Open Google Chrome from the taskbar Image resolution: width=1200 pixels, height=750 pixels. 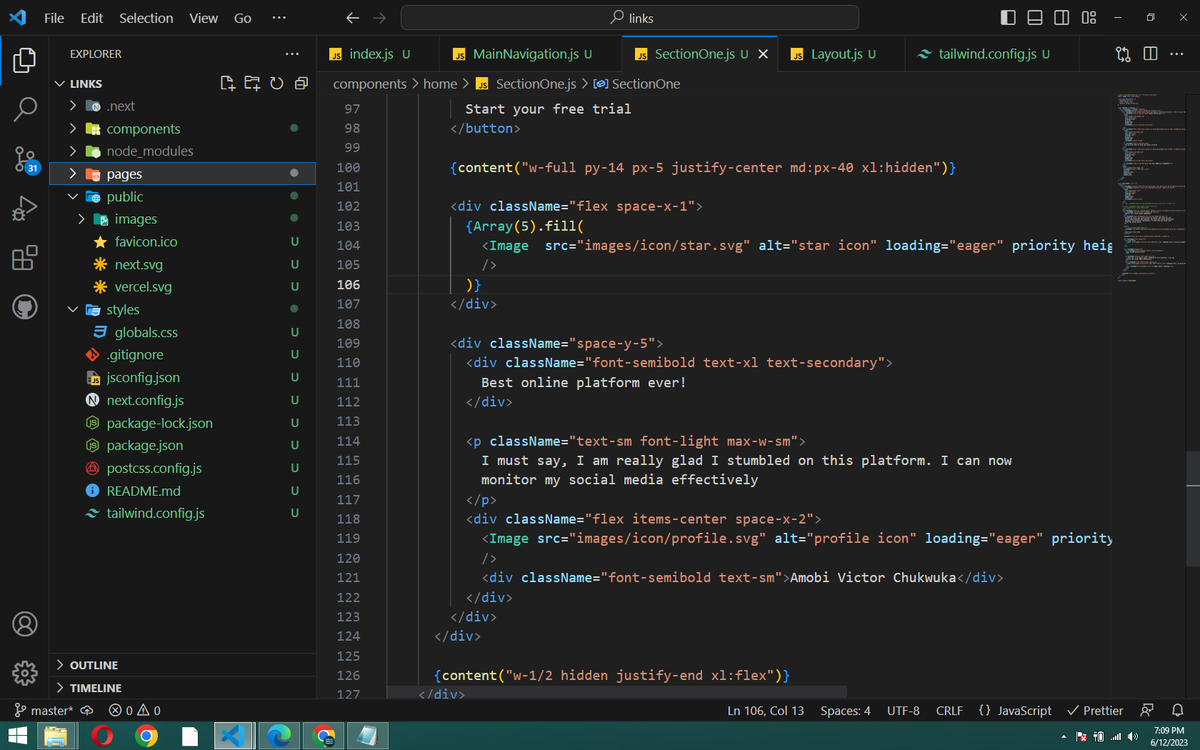coord(147,736)
